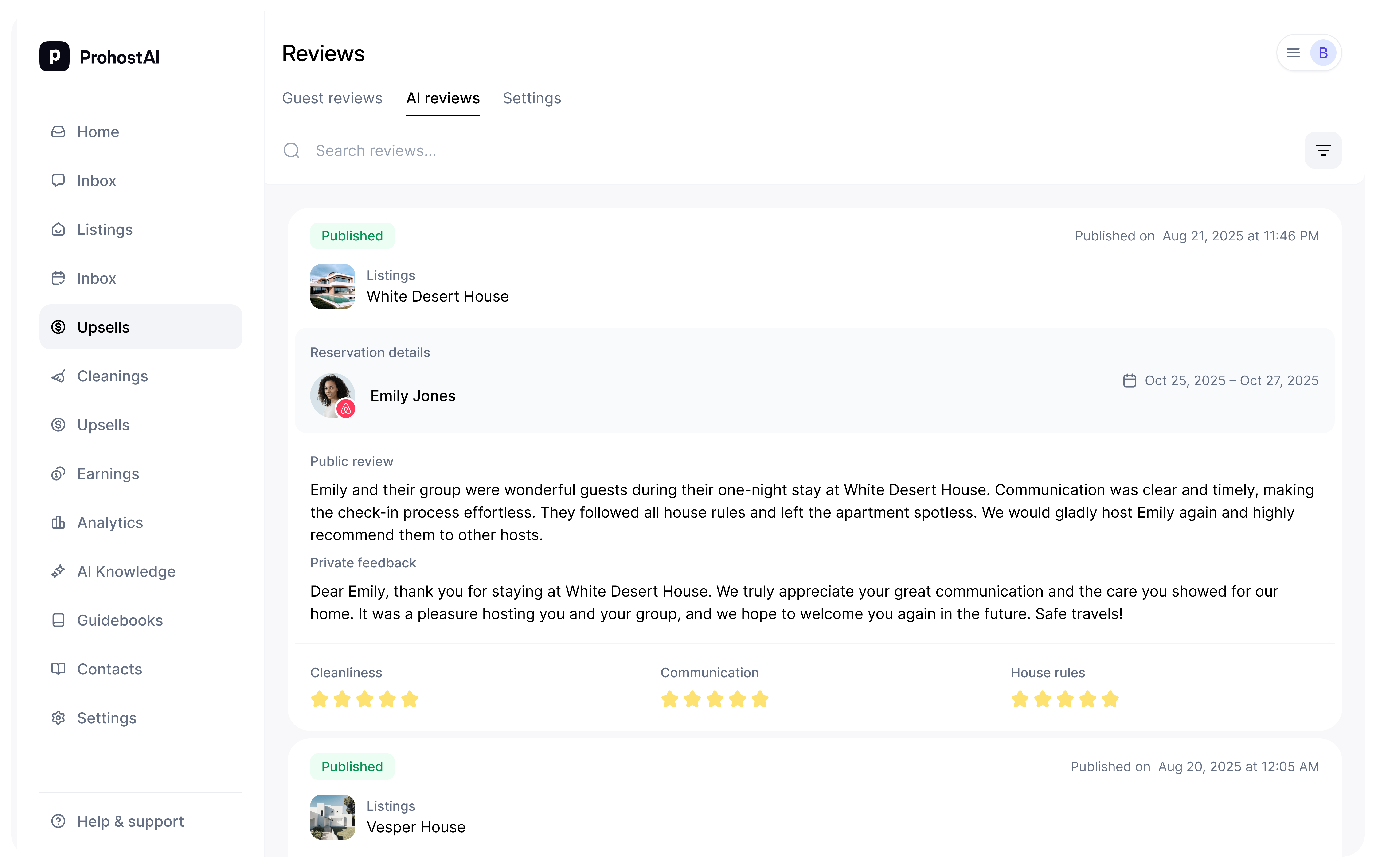Select the AI reviews tab

tap(443, 98)
